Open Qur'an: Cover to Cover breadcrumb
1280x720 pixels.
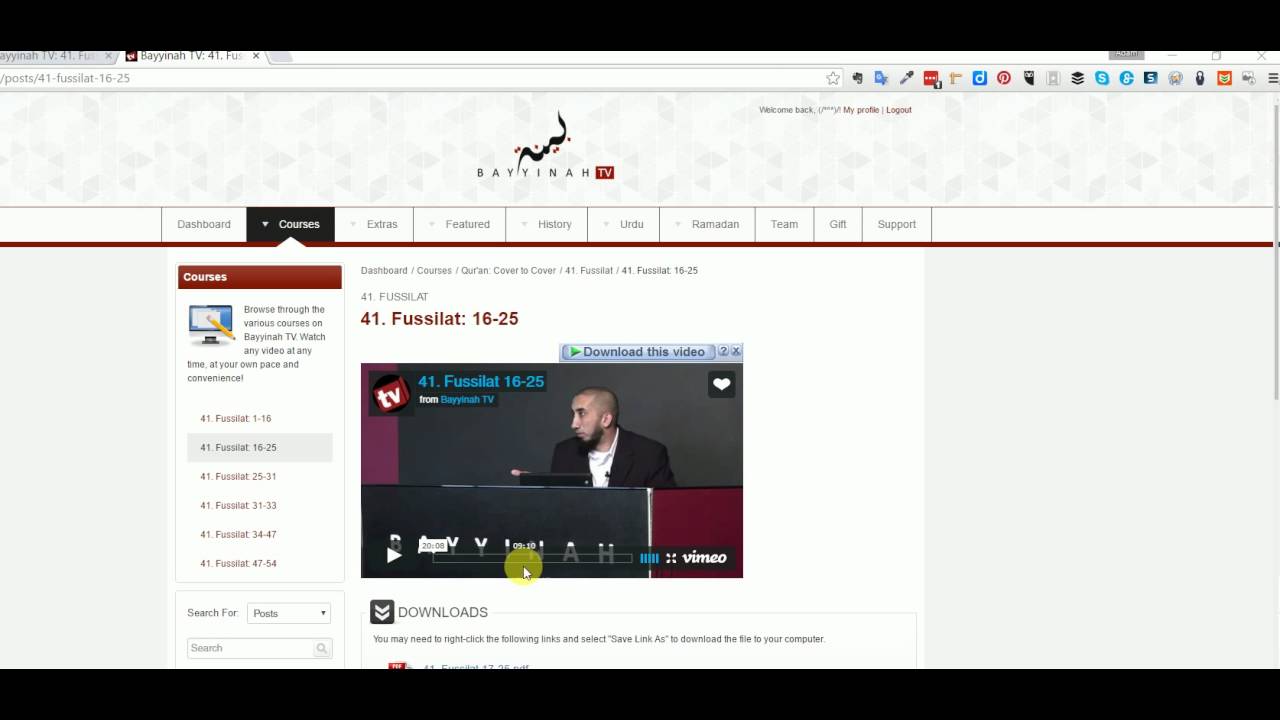point(508,271)
